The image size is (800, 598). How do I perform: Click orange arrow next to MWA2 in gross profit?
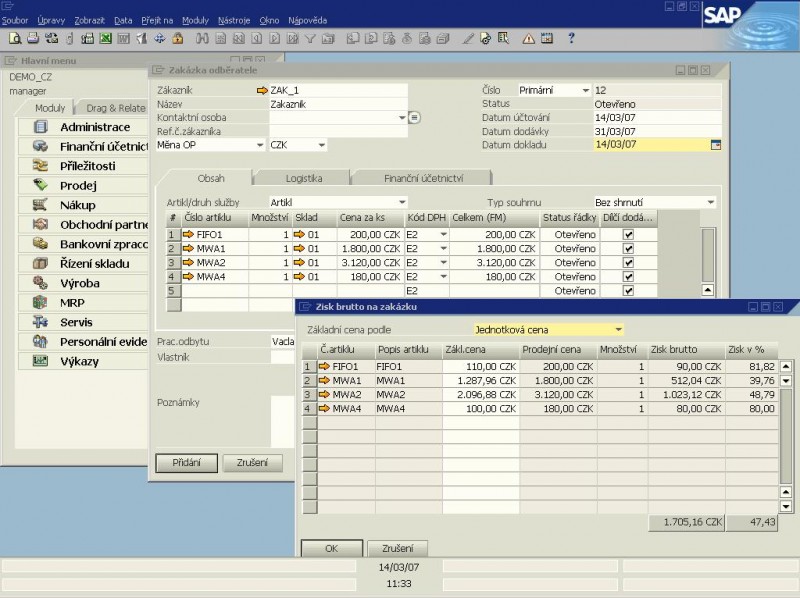(x=324, y=394)
